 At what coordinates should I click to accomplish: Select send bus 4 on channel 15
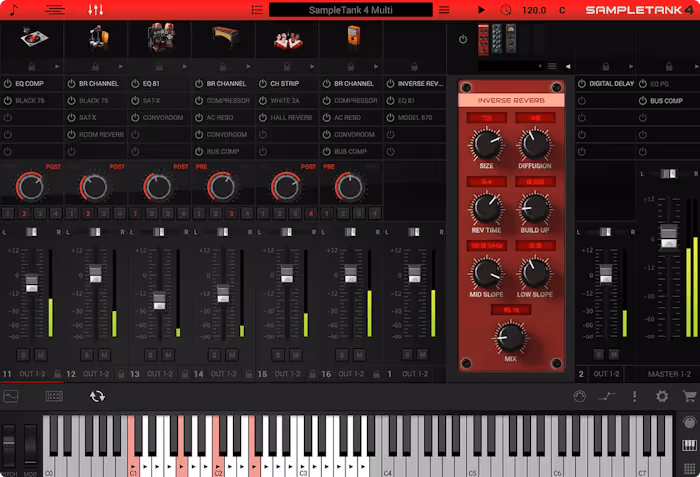pyautogui.click(x=311, y=213)
